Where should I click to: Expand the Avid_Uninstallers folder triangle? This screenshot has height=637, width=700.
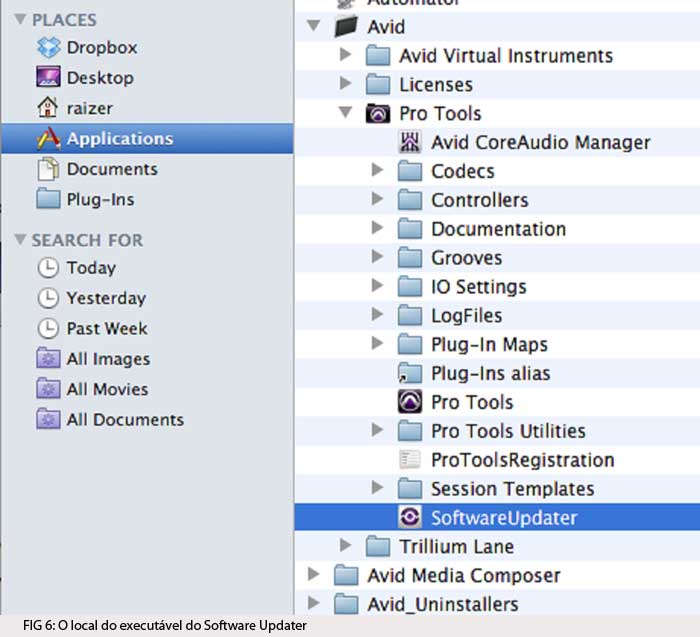[x=313, y=603]
